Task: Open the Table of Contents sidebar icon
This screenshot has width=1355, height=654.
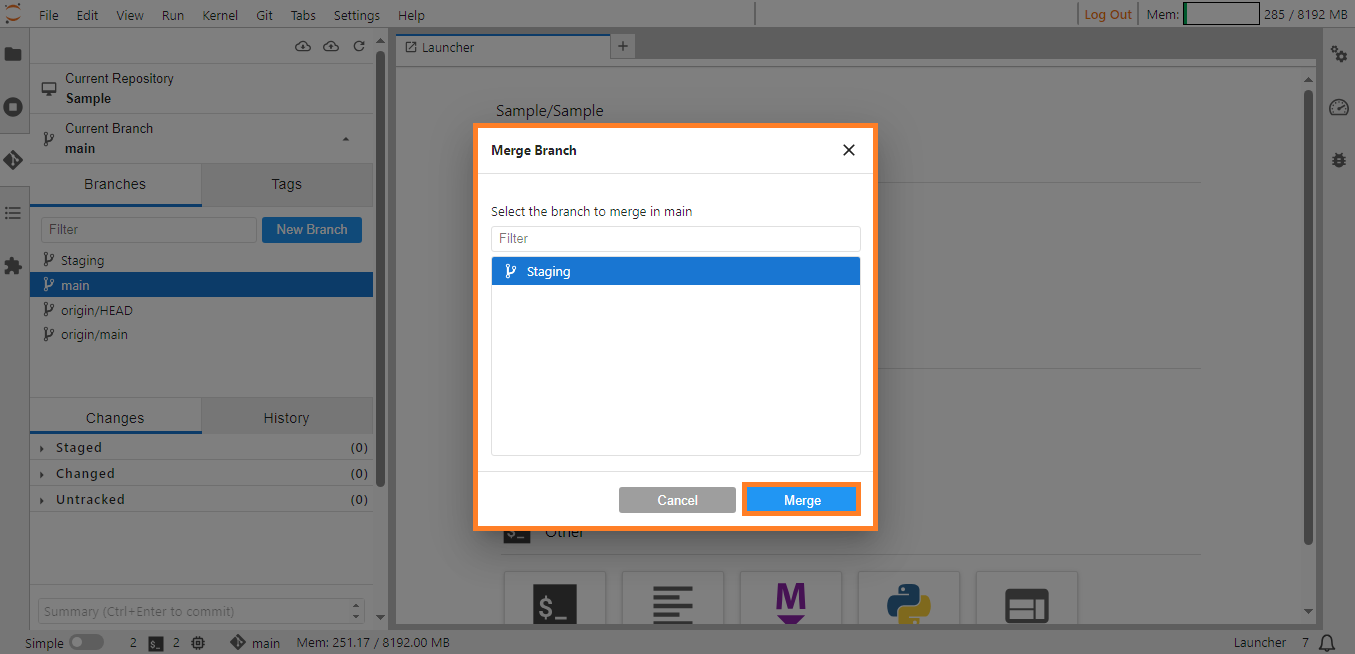Action: tap(13, 213)
